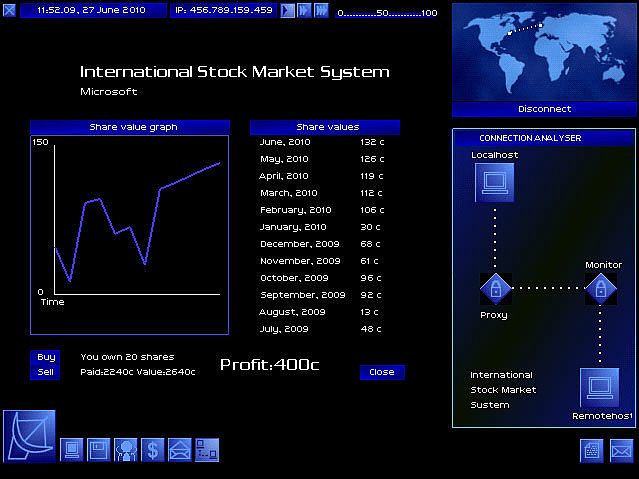This screenshot has height=479, width=639.
Task: Click the 13 c value
Action: [x=369, y=312]
